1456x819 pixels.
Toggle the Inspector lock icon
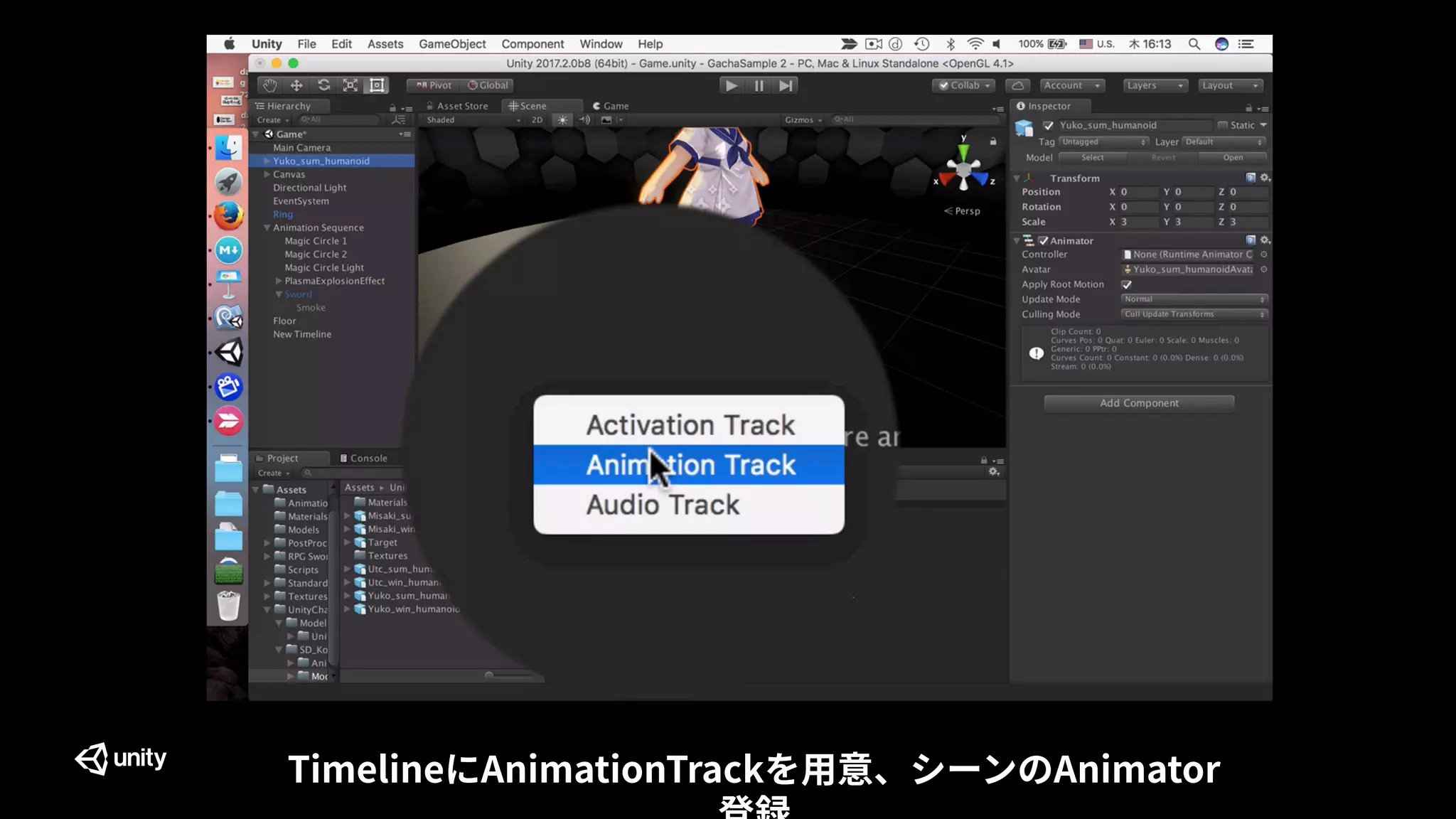(x=1248, y=108)
